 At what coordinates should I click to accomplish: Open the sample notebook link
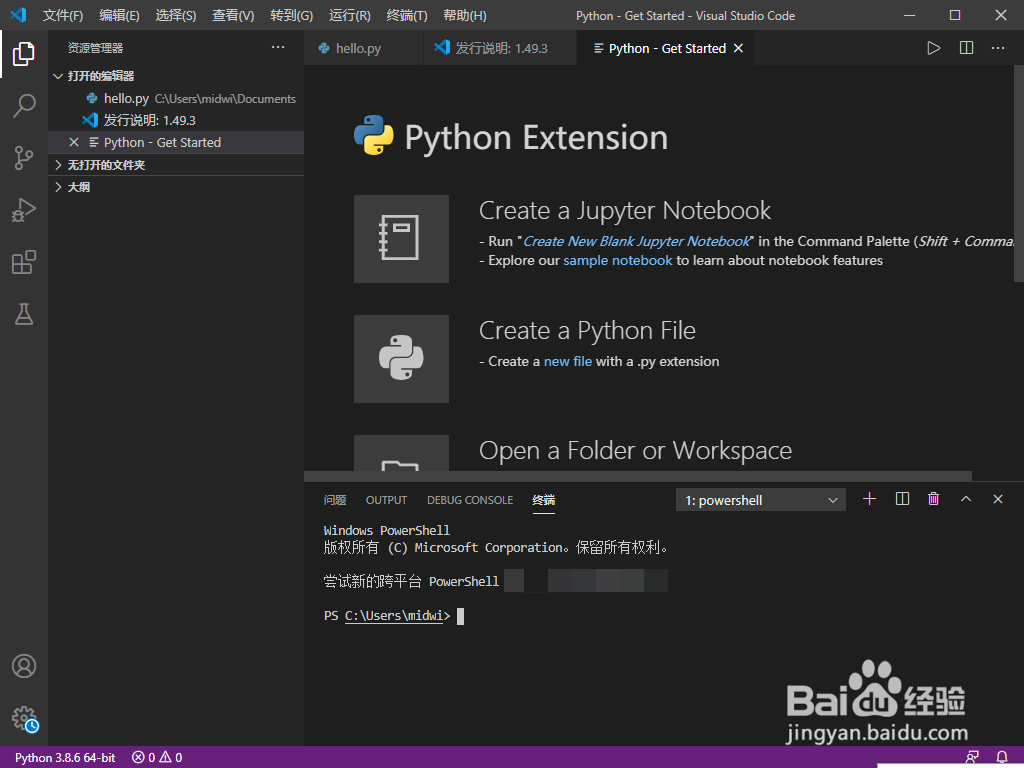(617, 261)
